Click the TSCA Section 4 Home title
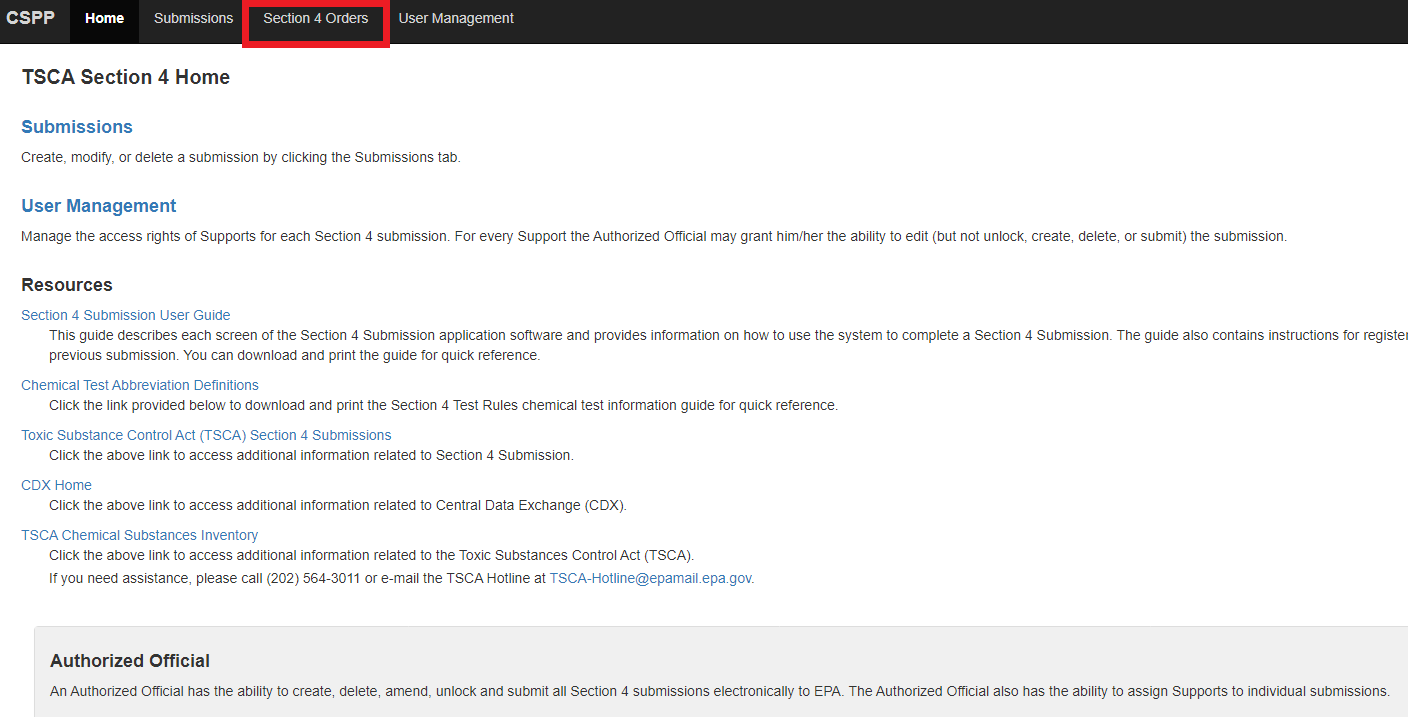The height and width of the screenshot is (717, 1408). [x=125, y=77]
